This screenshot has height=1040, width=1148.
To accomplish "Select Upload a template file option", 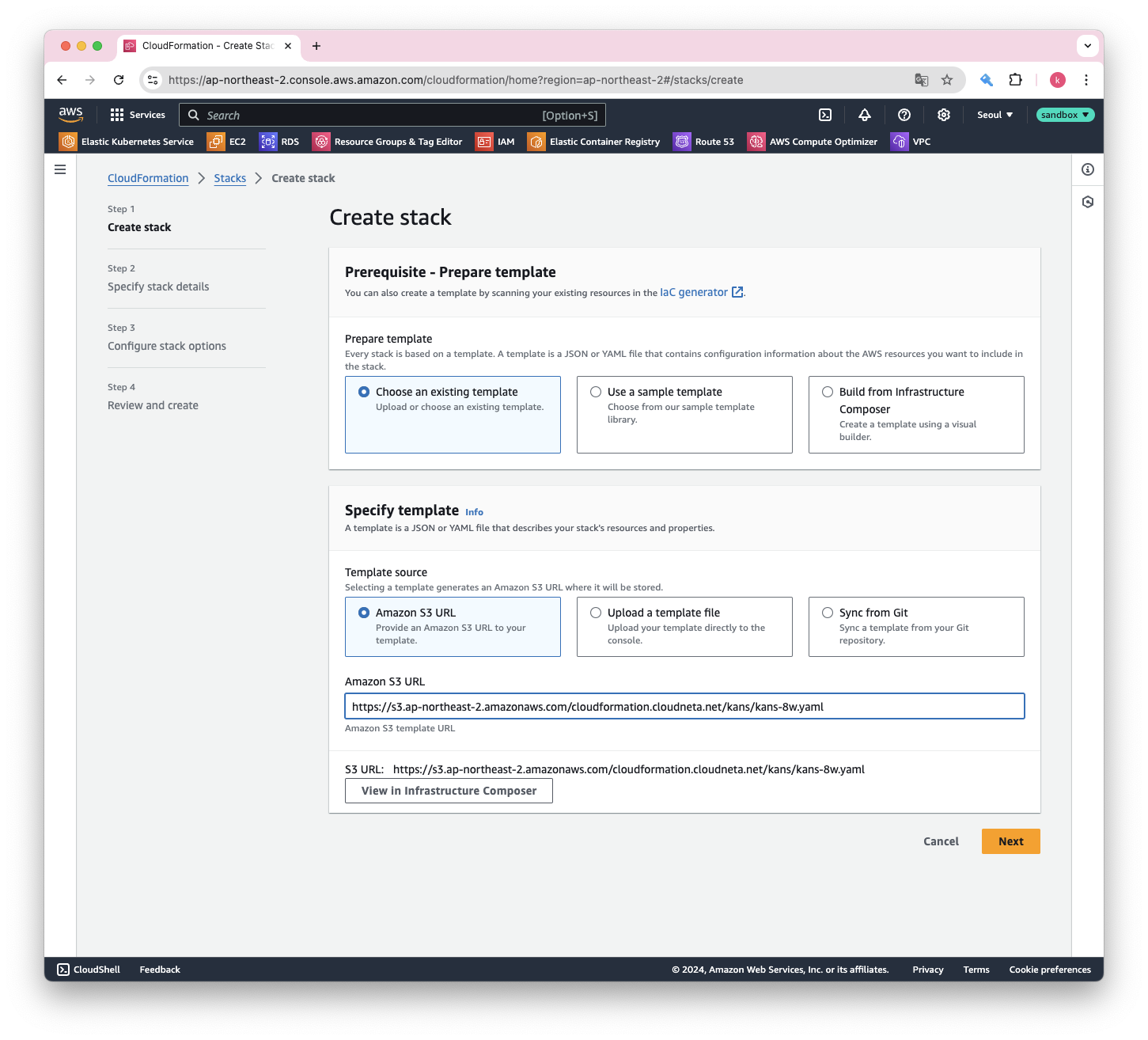I will (684, 627).
